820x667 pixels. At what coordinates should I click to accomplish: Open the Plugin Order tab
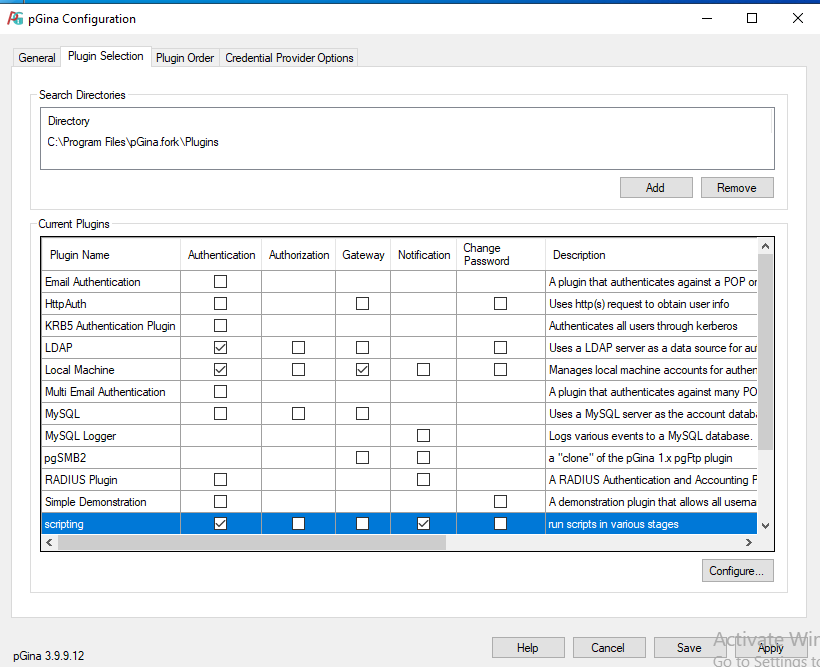[185, 58]
